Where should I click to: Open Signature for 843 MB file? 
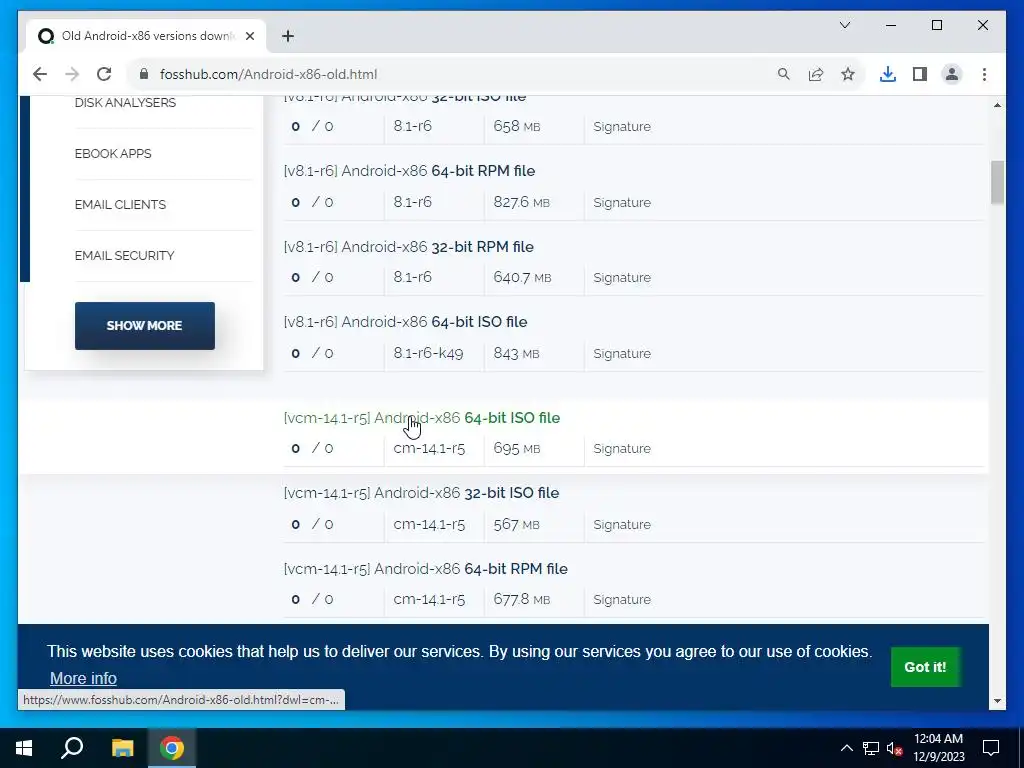point(622,353)
